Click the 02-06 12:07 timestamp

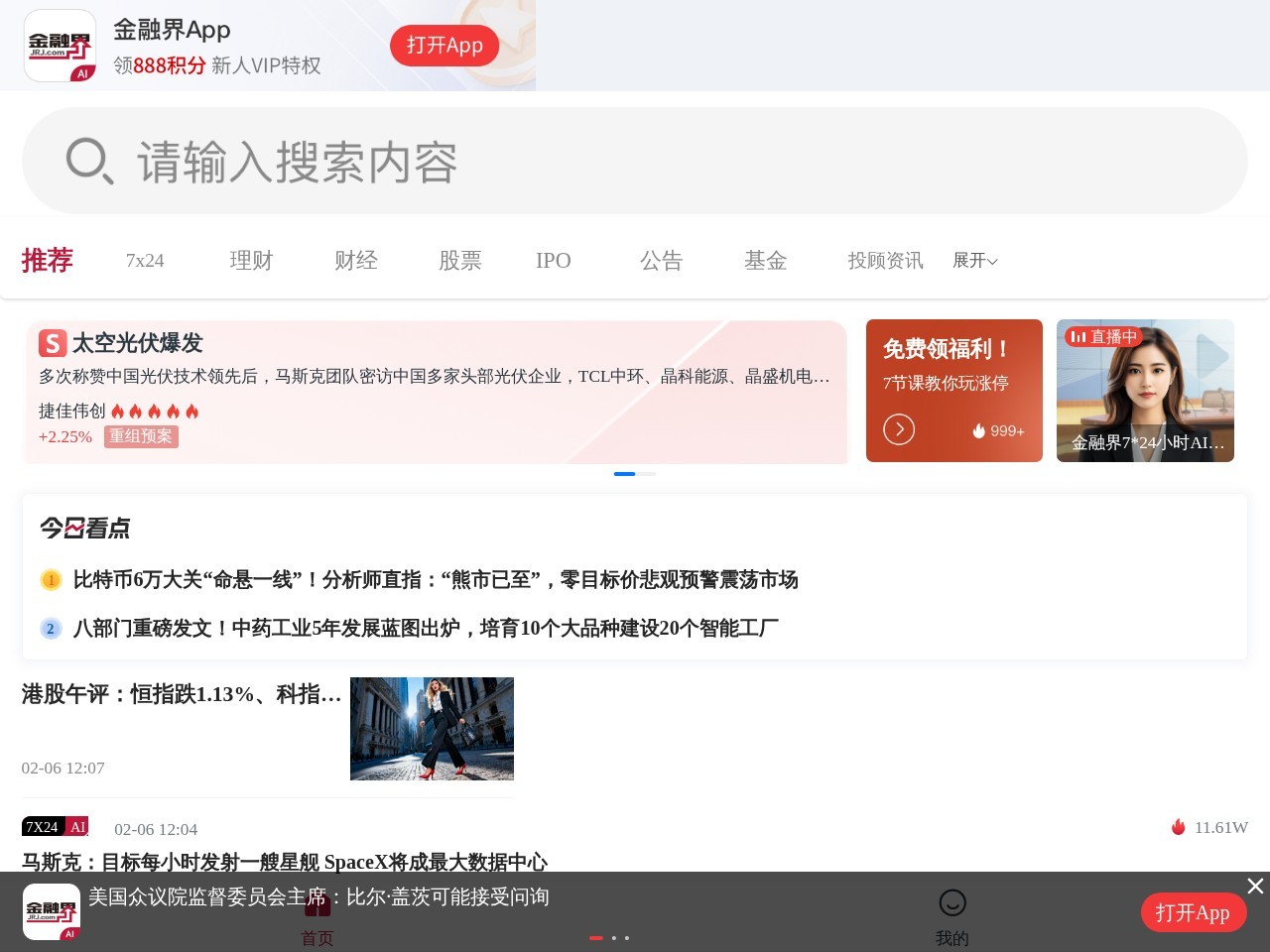(63, 769)
